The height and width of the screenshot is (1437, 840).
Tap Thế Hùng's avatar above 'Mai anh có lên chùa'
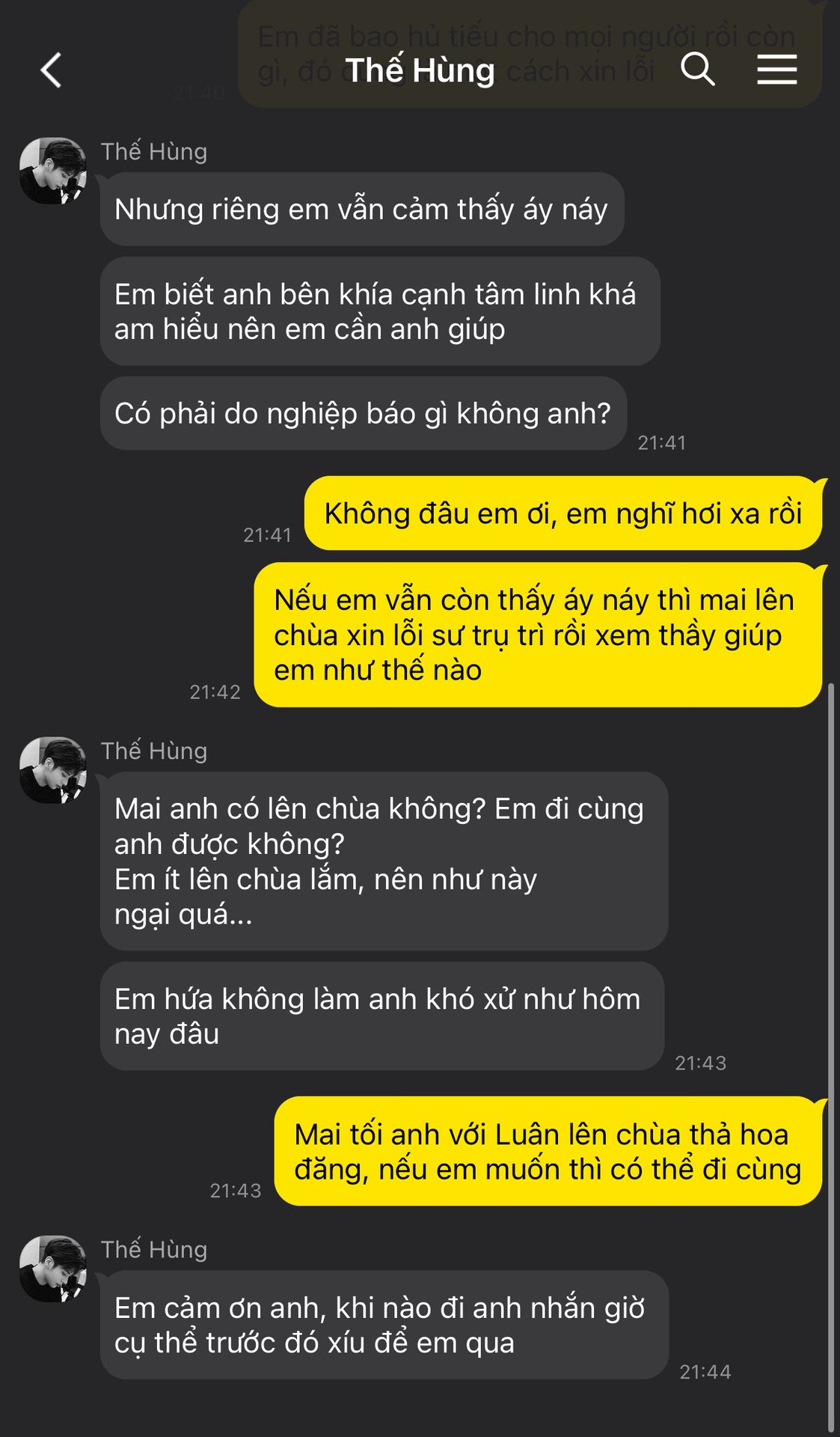pos(53,770)
